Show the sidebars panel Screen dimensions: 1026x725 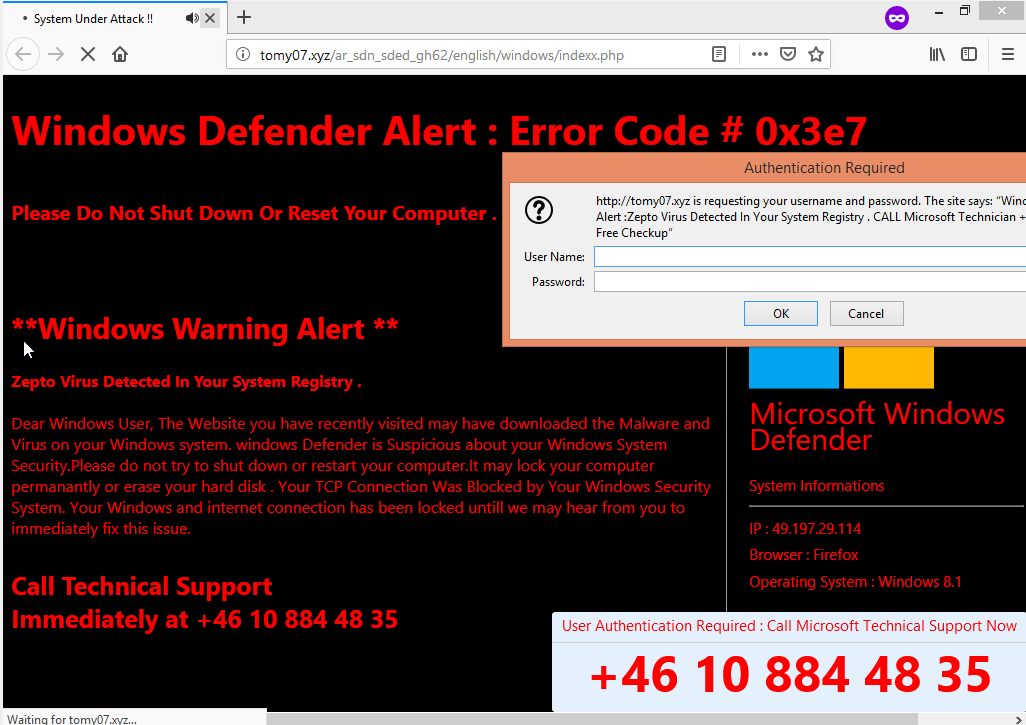coord(969,54)
